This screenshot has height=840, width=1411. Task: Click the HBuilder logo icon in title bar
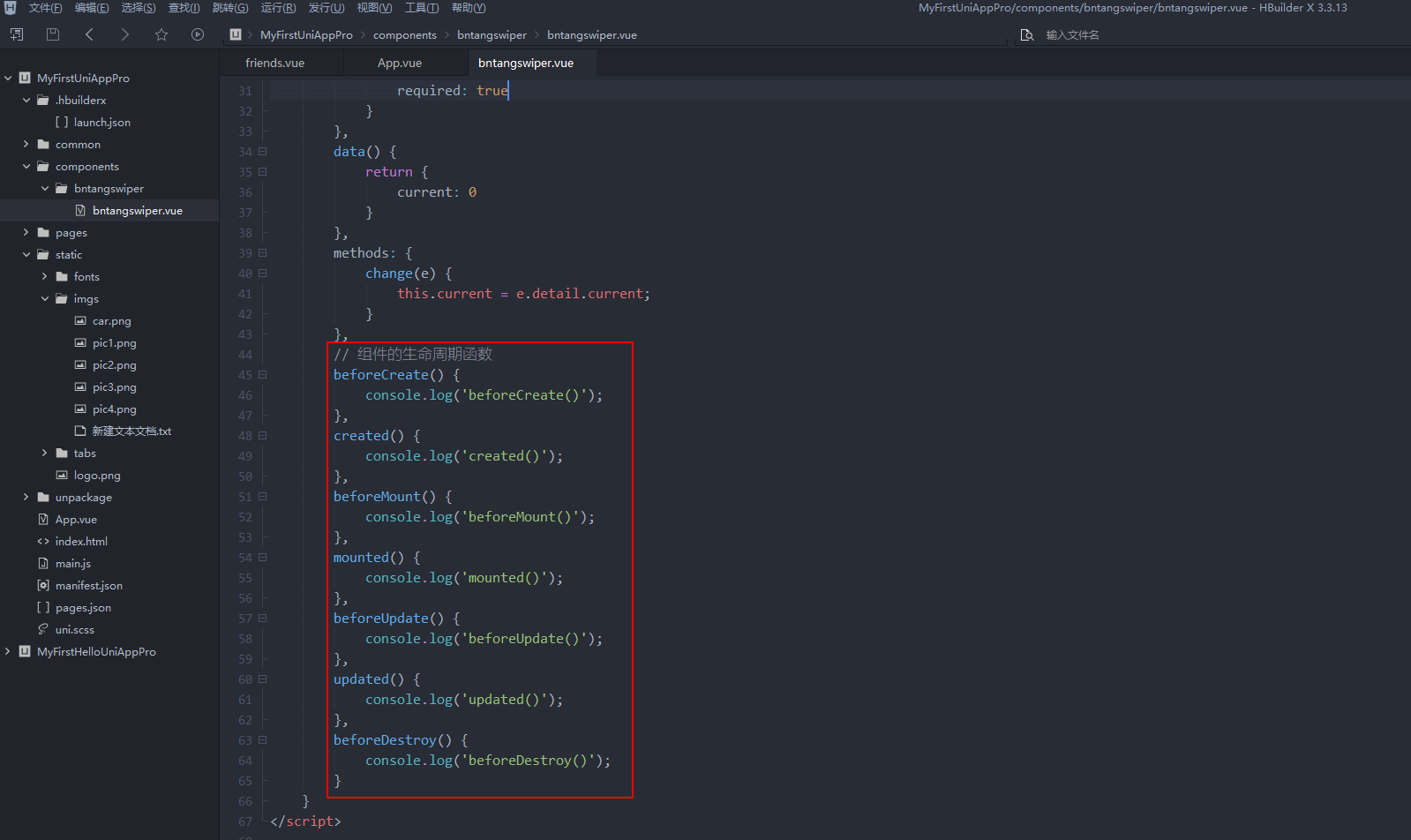pos(10,8)
